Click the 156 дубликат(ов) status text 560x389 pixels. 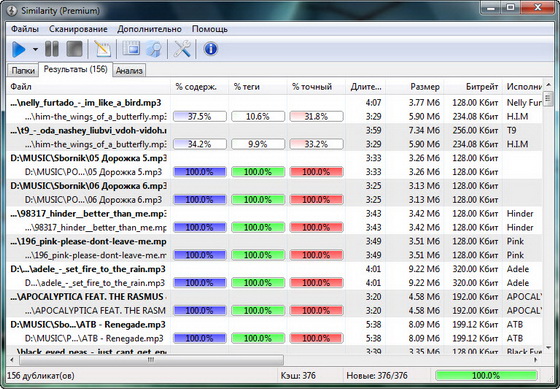click(41, 375)
